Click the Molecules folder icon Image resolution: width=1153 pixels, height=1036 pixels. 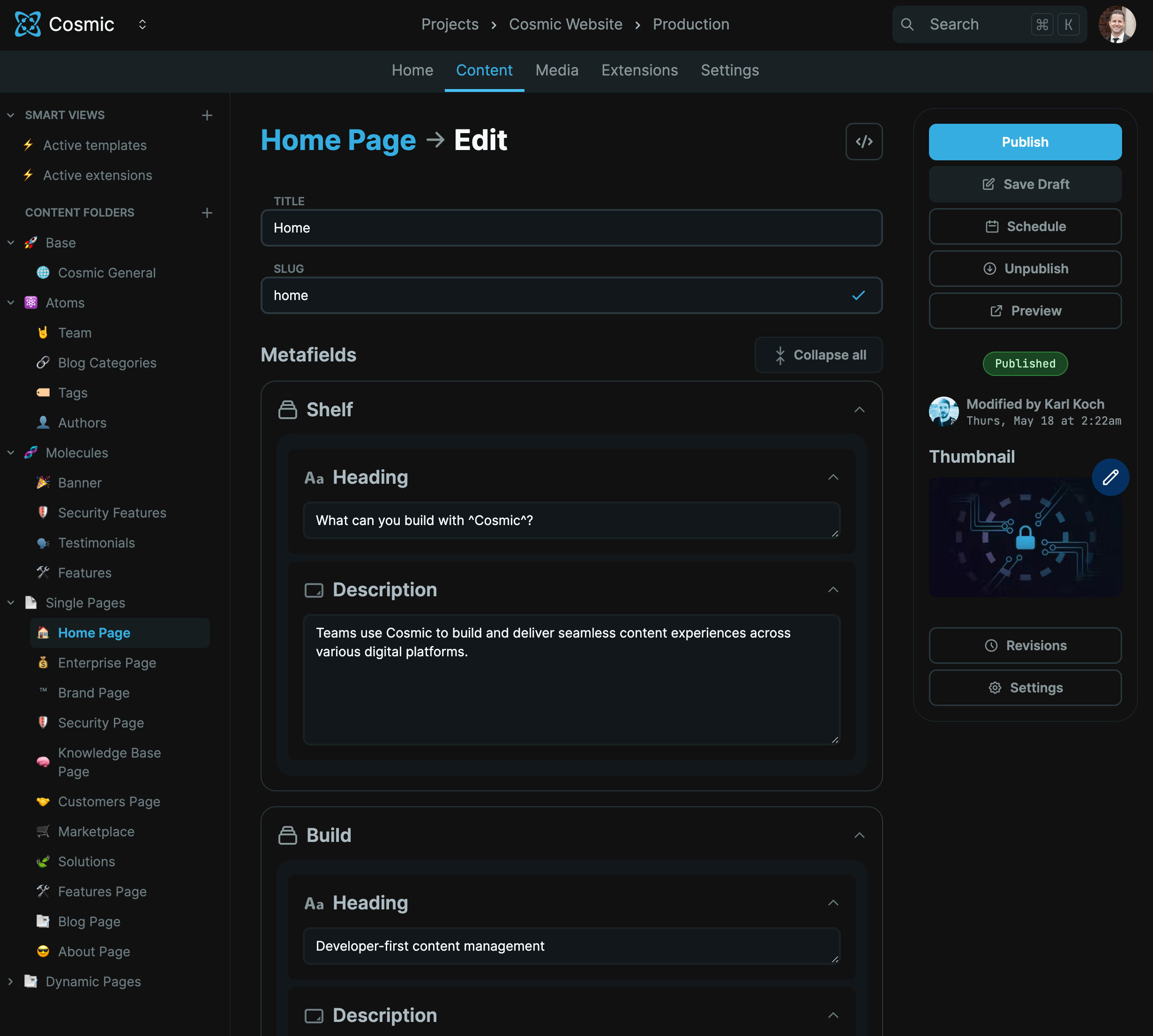[x=31, y=452]
